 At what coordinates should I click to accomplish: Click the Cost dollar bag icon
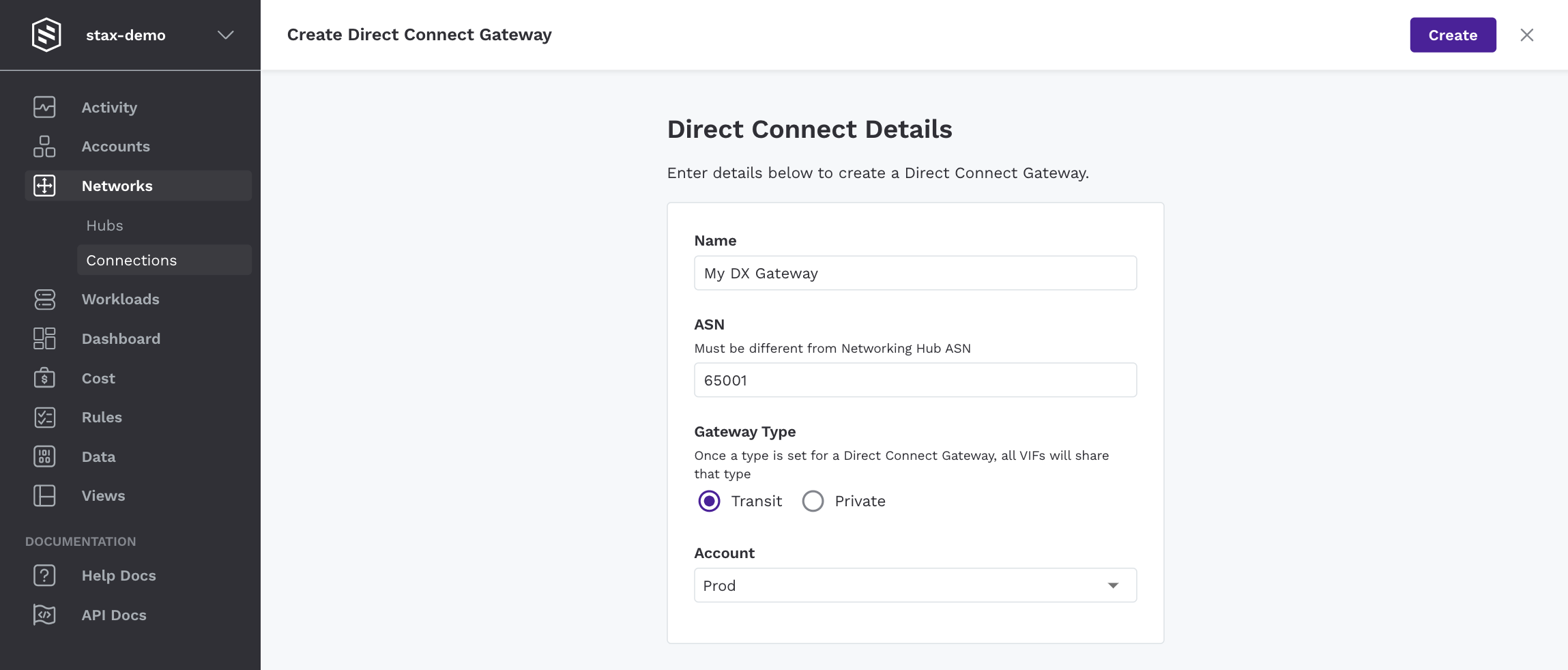pos(44,378)
